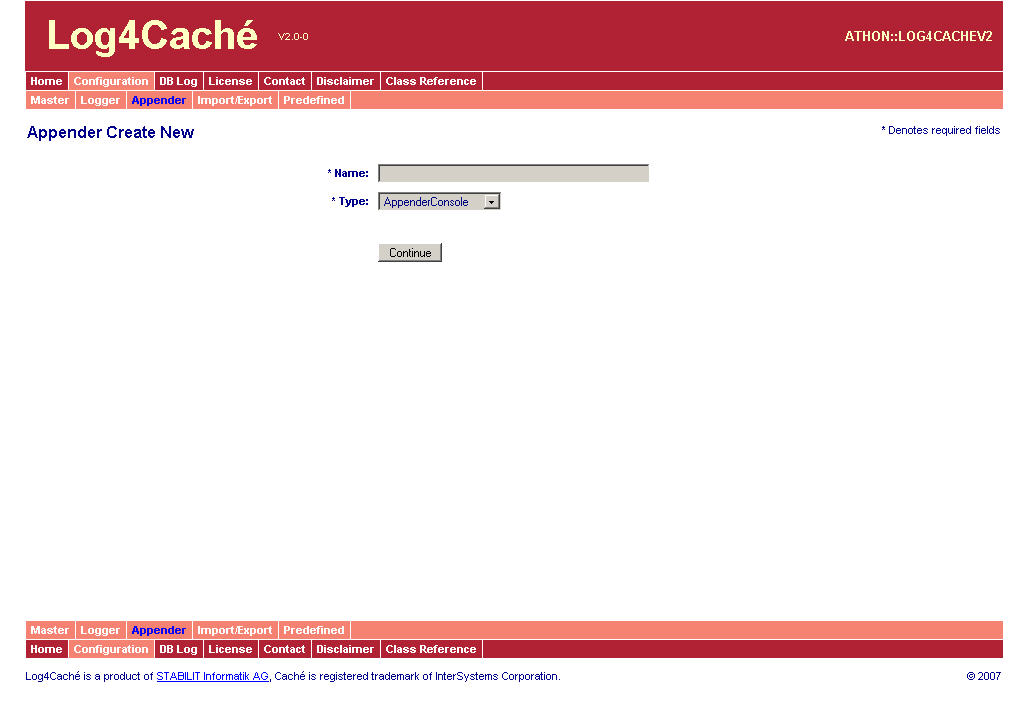Open top Import/Export submenu tab
Image resolution: width=1029 pixels, height=712 pixels.
tap(235, 100)
